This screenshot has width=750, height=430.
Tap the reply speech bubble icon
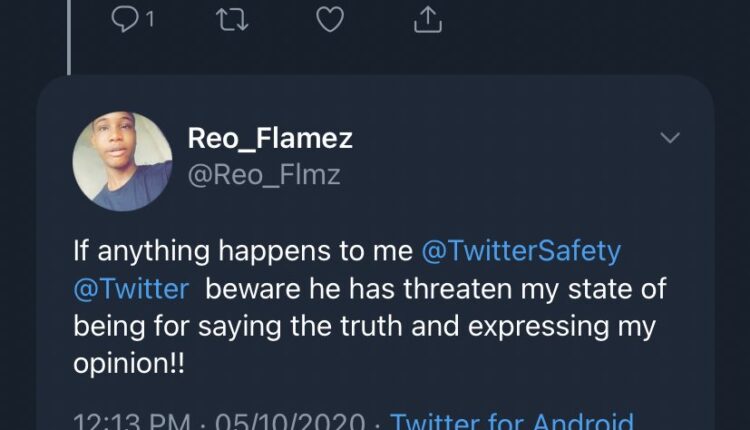pos(122,20)
